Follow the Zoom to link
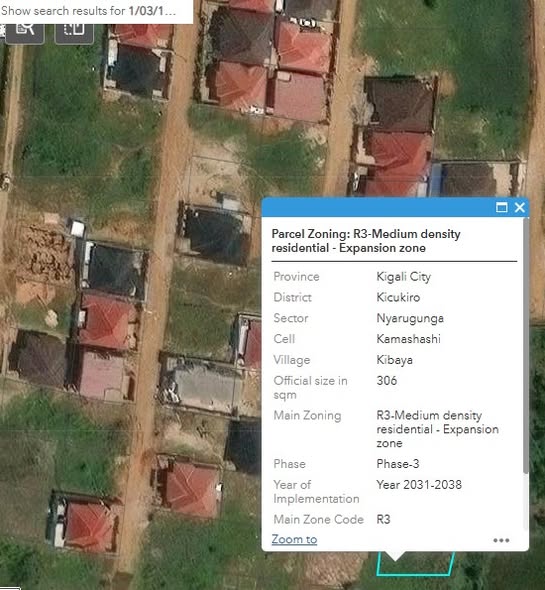The width and height of the screenshot is (545, 590). coord(294,539)
